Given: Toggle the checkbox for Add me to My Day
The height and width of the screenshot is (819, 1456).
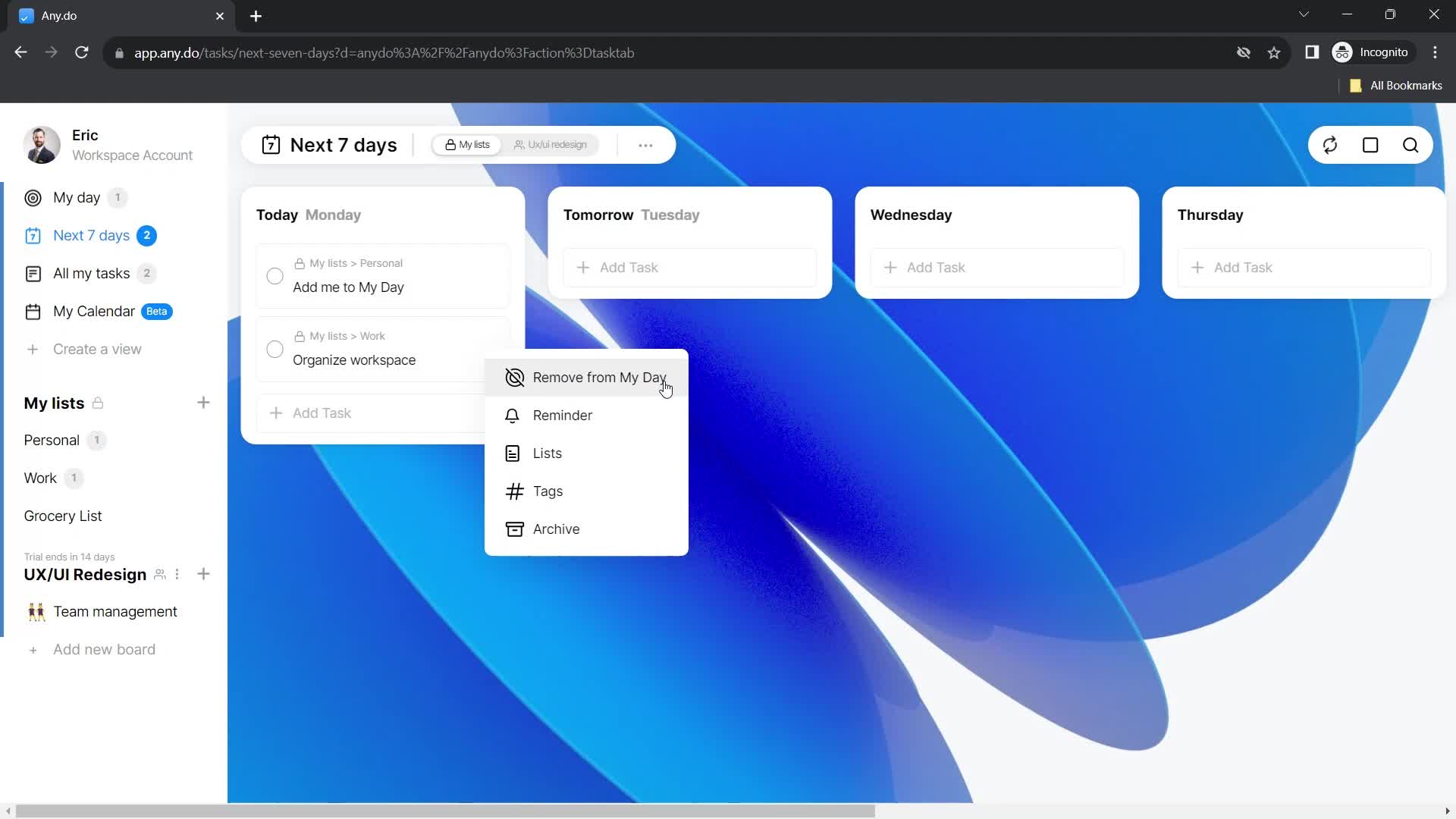Looking at the screenshot, I should click(x=275, y=276).
